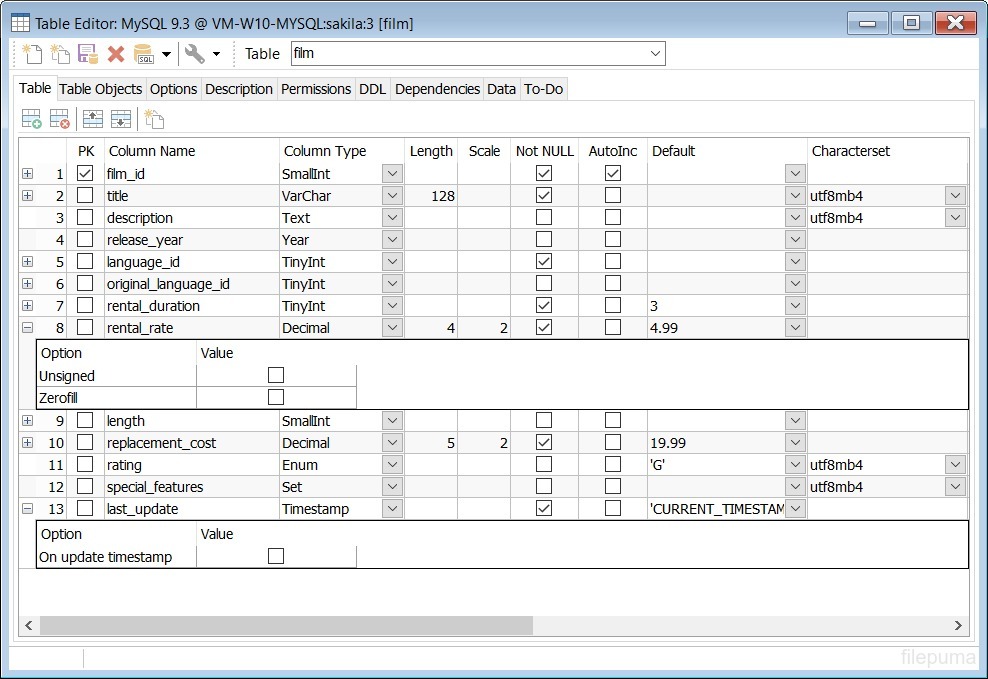988x679 pixels.
Task: Check the On update timestamp option
Action: click(x=276, y=556)
